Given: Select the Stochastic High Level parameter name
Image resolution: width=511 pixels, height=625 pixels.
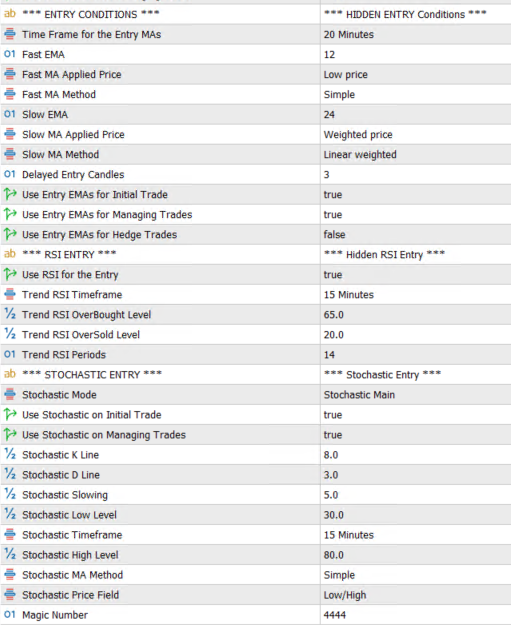Looking at the screenshot, I should click(x=70, y=555).
